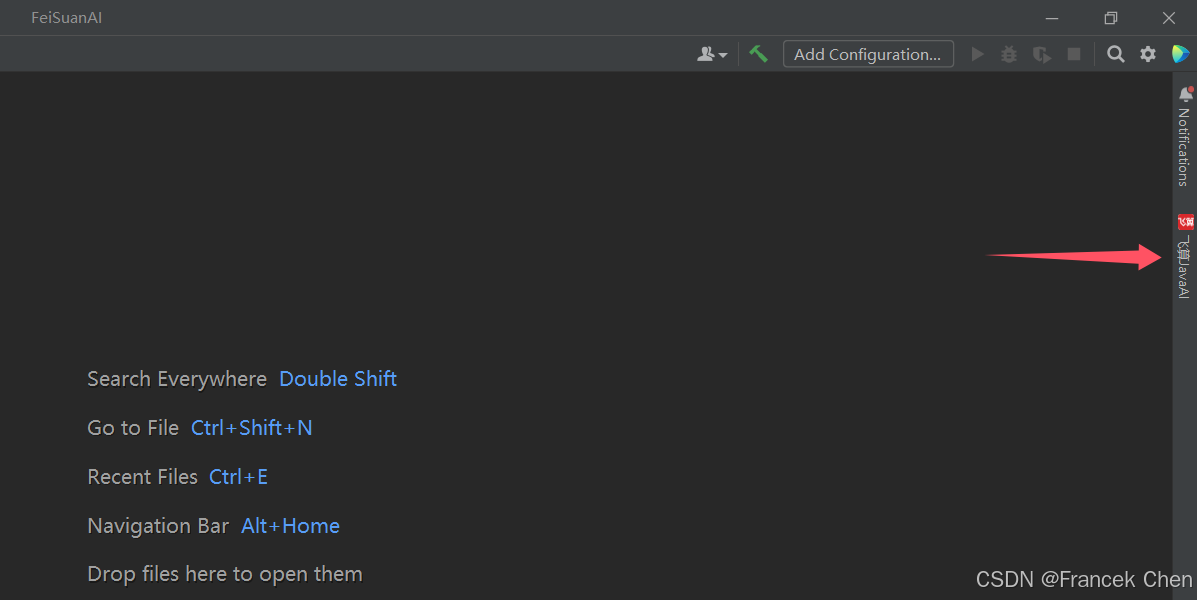The image size is (1197, 600).
Task: Click the Ctrl+Shift+N shortcut link
Action: [x=252, y=428]
